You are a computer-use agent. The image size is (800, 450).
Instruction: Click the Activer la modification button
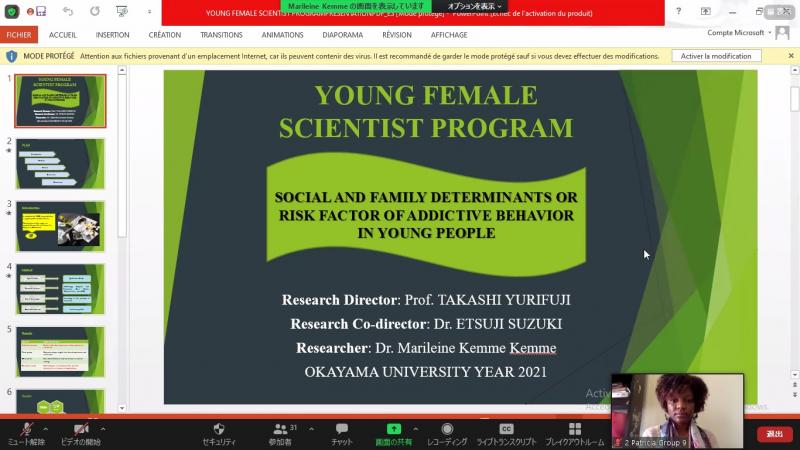tap(716, 56)
